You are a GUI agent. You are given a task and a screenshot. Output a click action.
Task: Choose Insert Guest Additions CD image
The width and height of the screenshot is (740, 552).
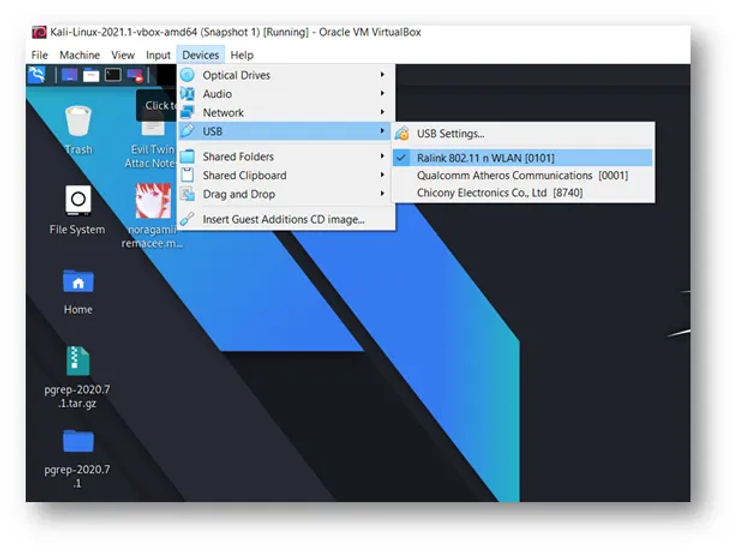(x=286, y=219)
